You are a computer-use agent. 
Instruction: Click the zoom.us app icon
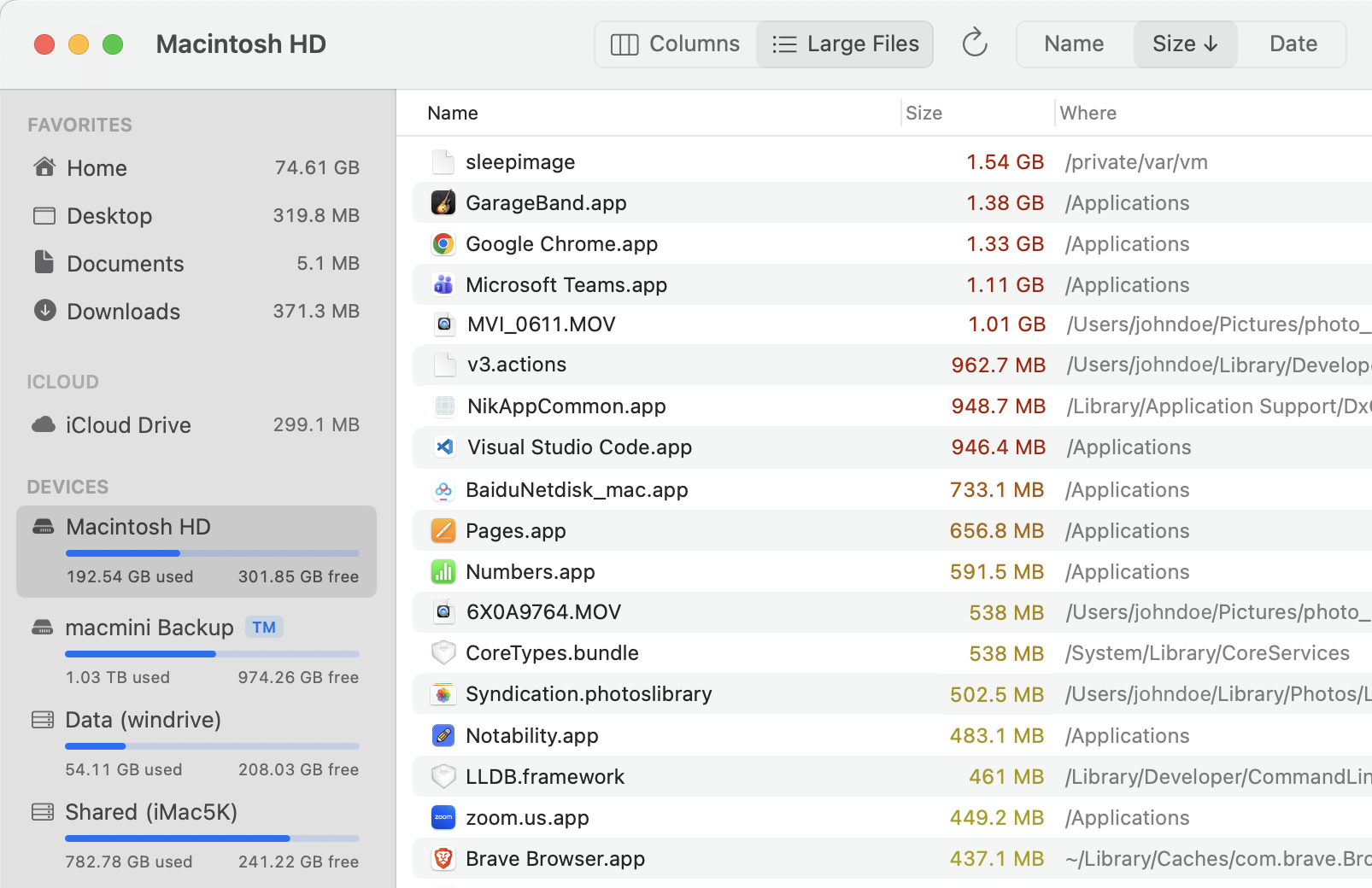[x=443, y=817]
